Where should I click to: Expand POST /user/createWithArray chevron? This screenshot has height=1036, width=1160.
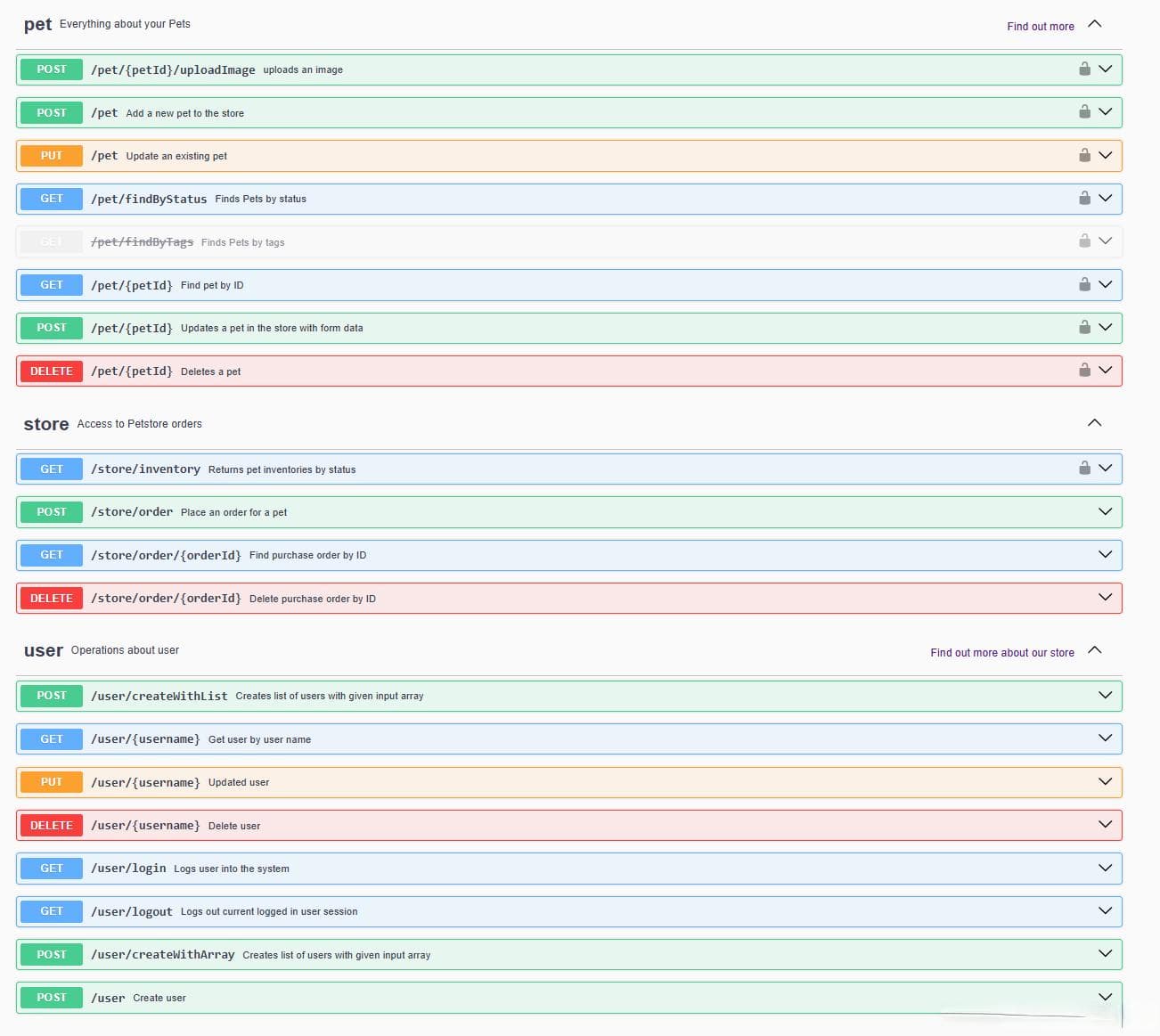1106,953
